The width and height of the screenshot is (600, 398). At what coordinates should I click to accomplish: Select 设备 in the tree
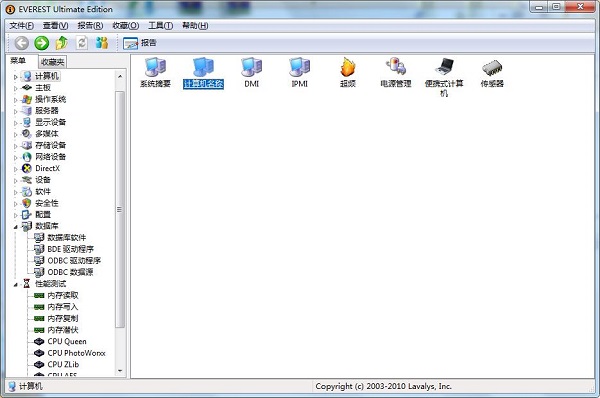coord(43,180)
